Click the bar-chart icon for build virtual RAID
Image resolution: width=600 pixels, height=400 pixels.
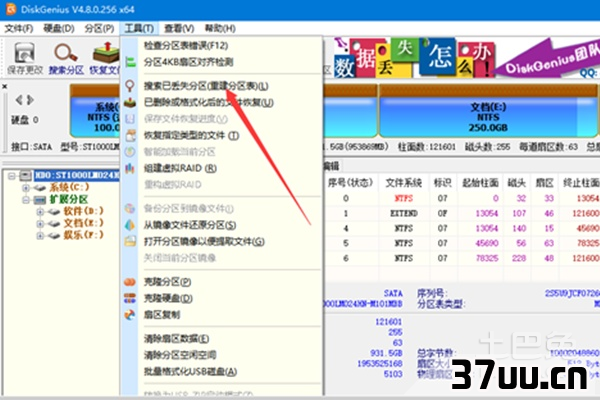point(130,168)
